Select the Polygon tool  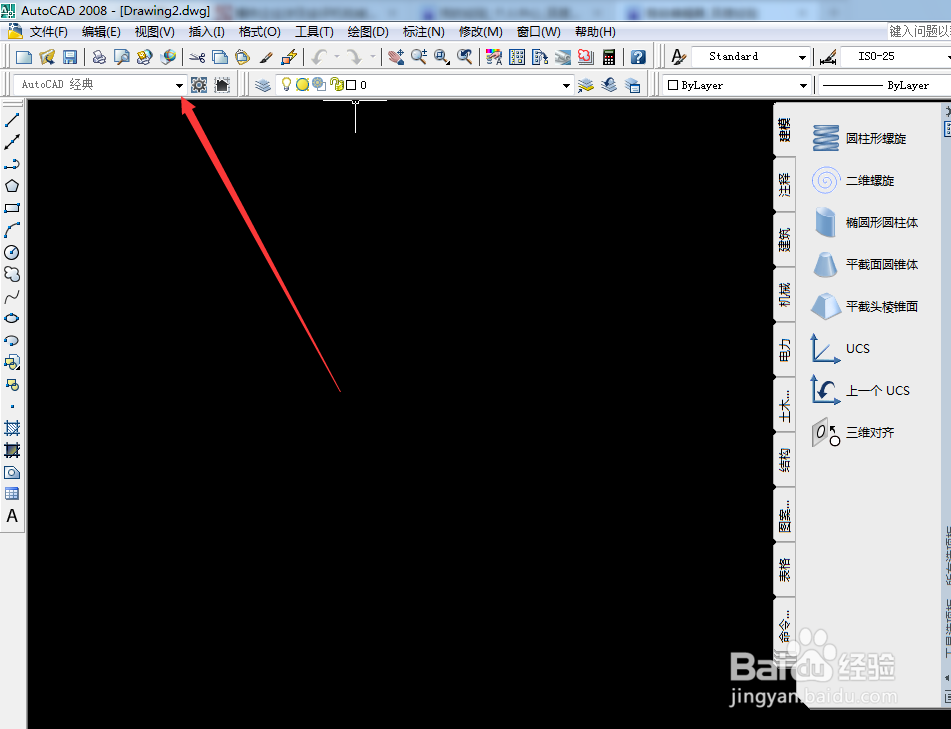[x=12, y=186]
